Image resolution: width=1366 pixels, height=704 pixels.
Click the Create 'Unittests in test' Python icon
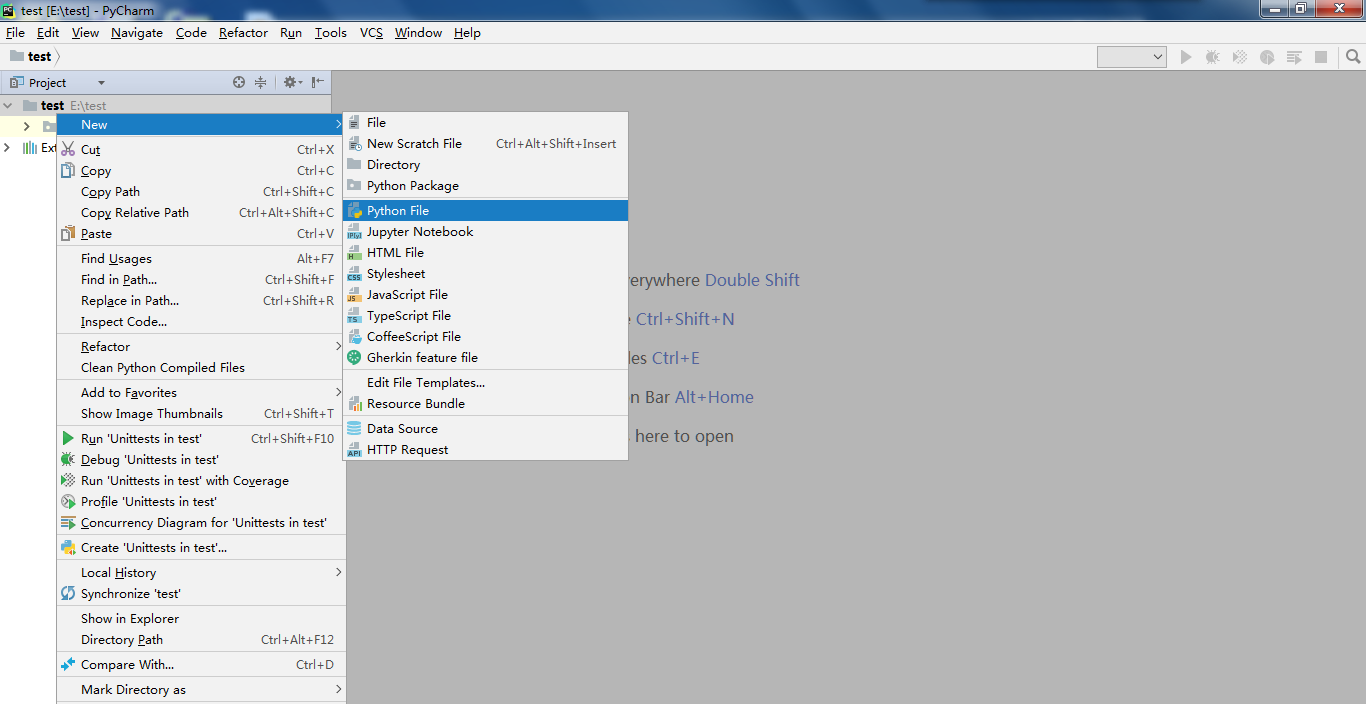pyautogui.click(x=68, y=547)
